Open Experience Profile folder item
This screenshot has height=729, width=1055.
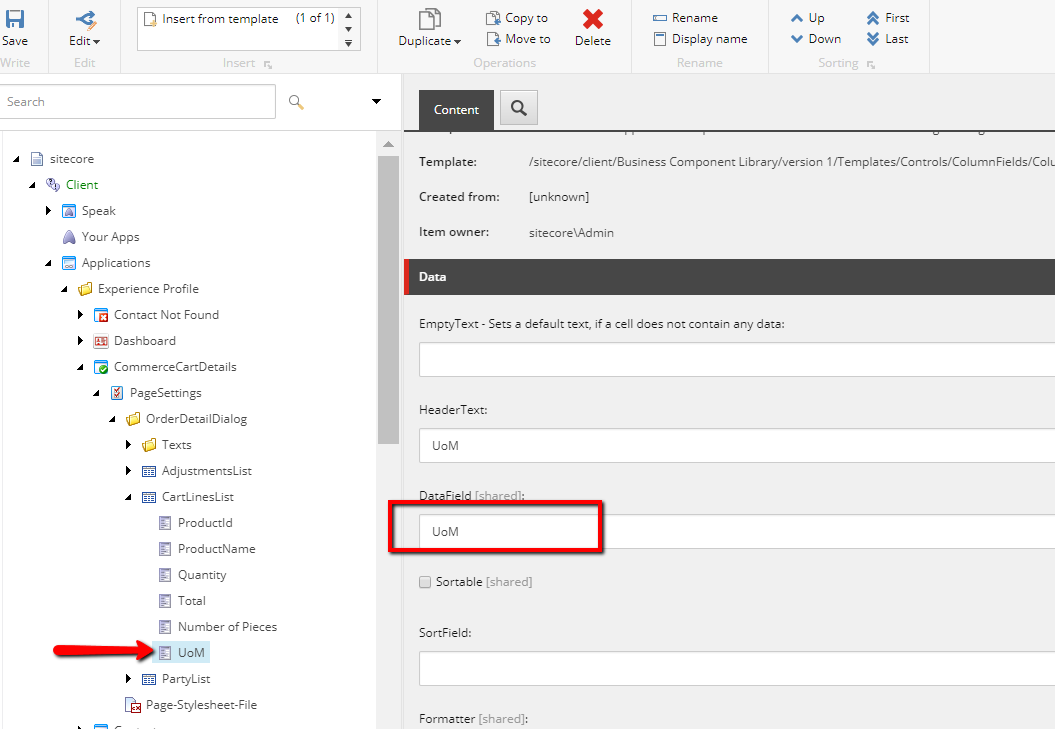coord(148,289)
